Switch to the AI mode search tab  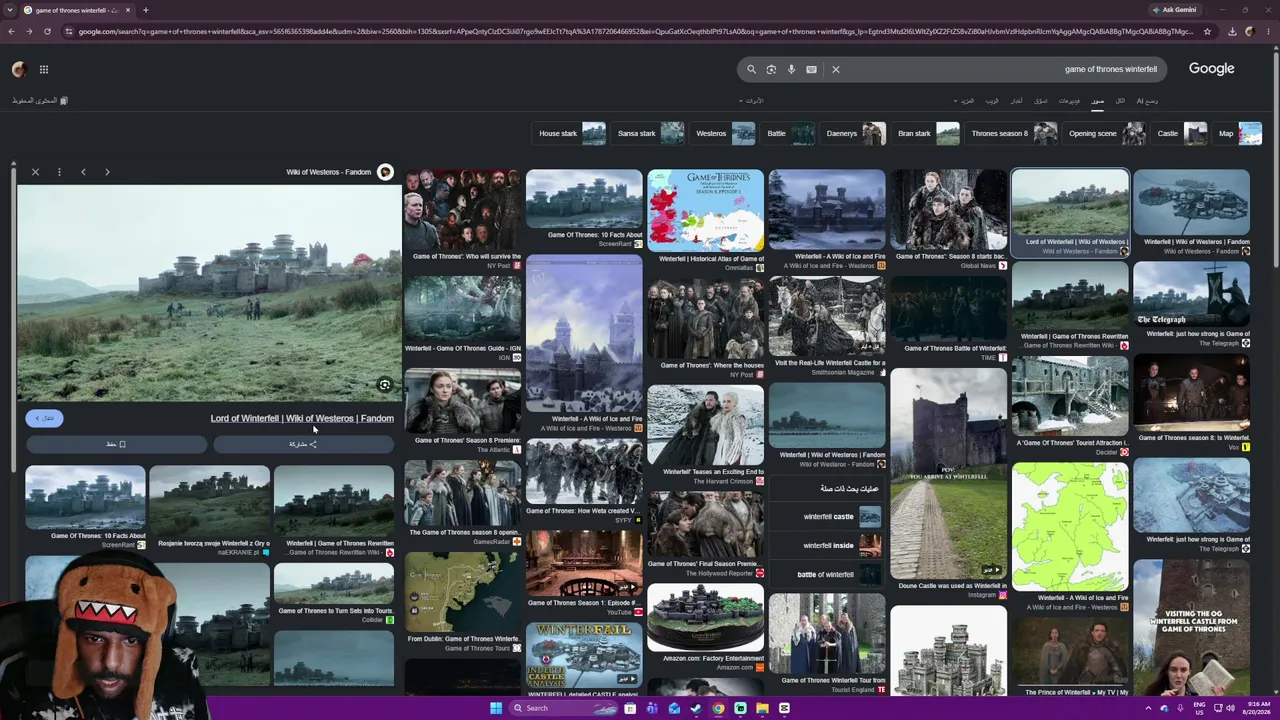tap(1147, 101)
